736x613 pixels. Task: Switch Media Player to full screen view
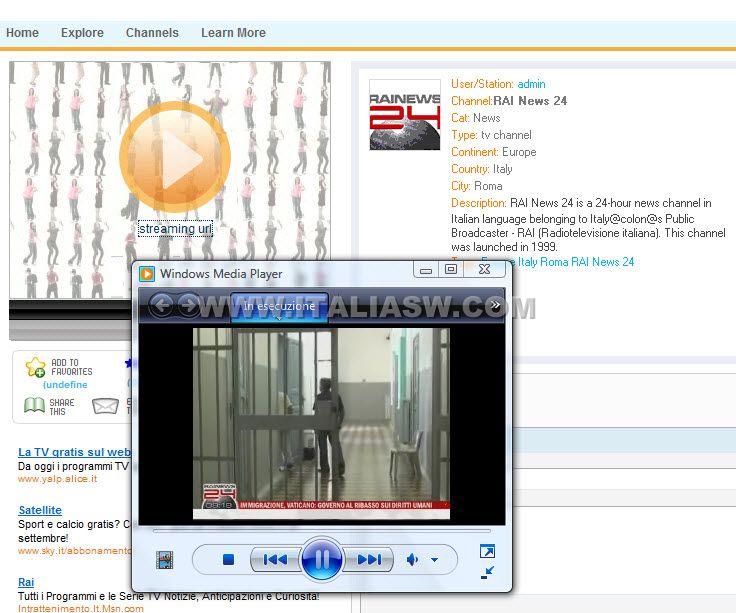pyautogui.click(x=487, y=552)
